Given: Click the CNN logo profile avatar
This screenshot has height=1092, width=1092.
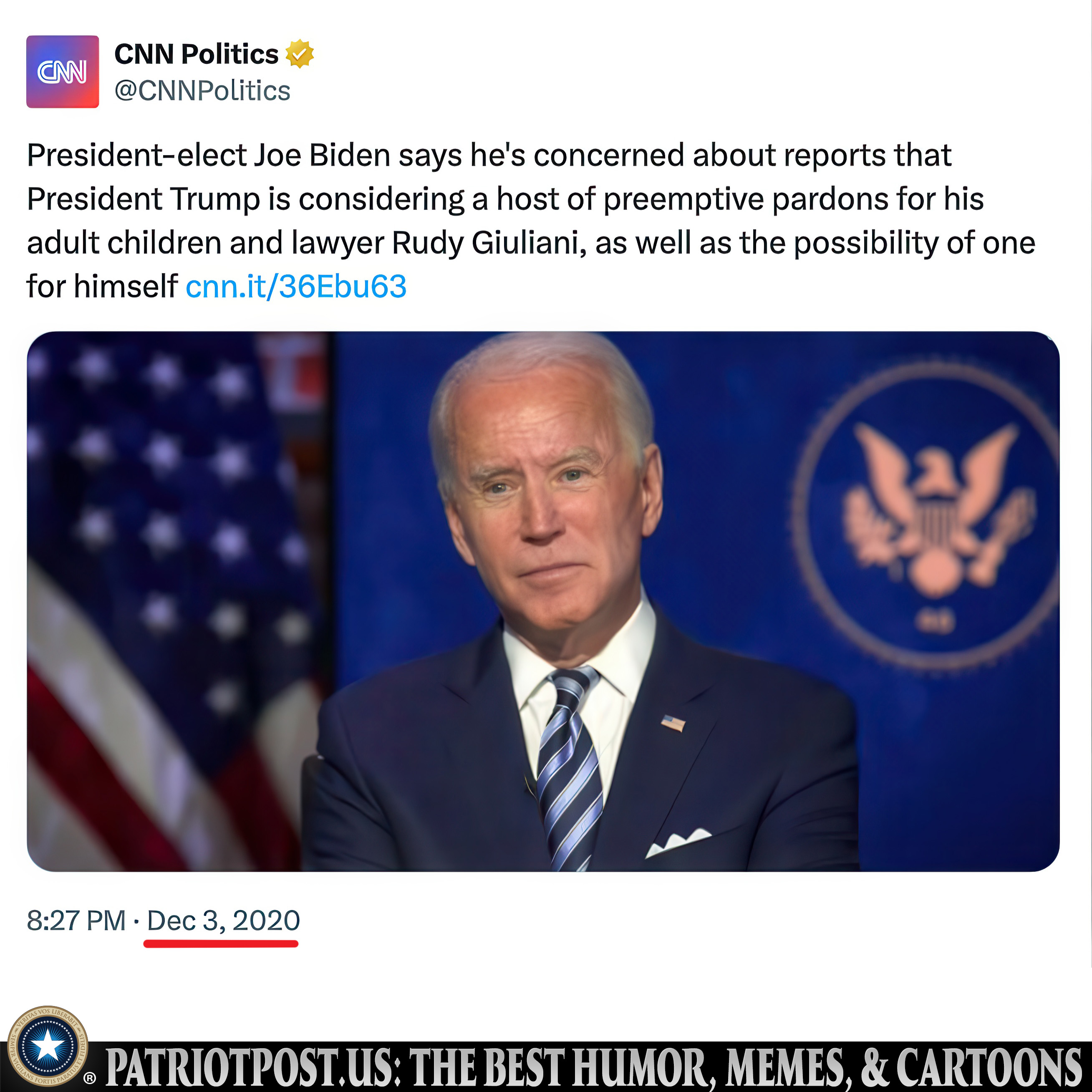Looking at the screenshot, I should (x=63, y=72).
